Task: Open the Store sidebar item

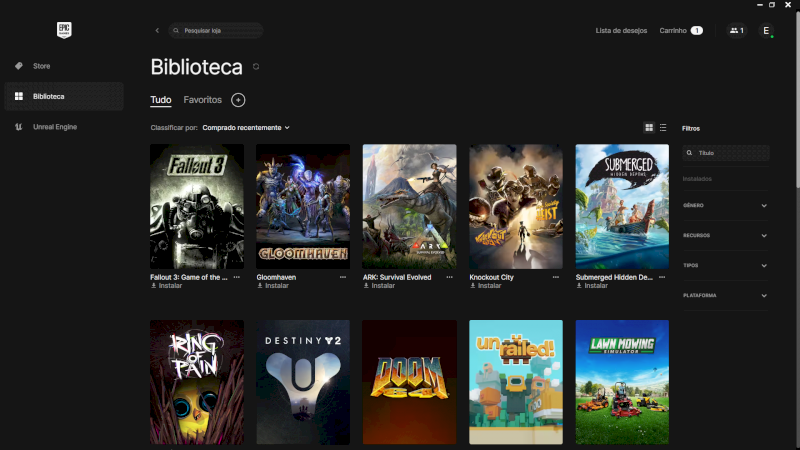Action: click(x=64, y=66)
